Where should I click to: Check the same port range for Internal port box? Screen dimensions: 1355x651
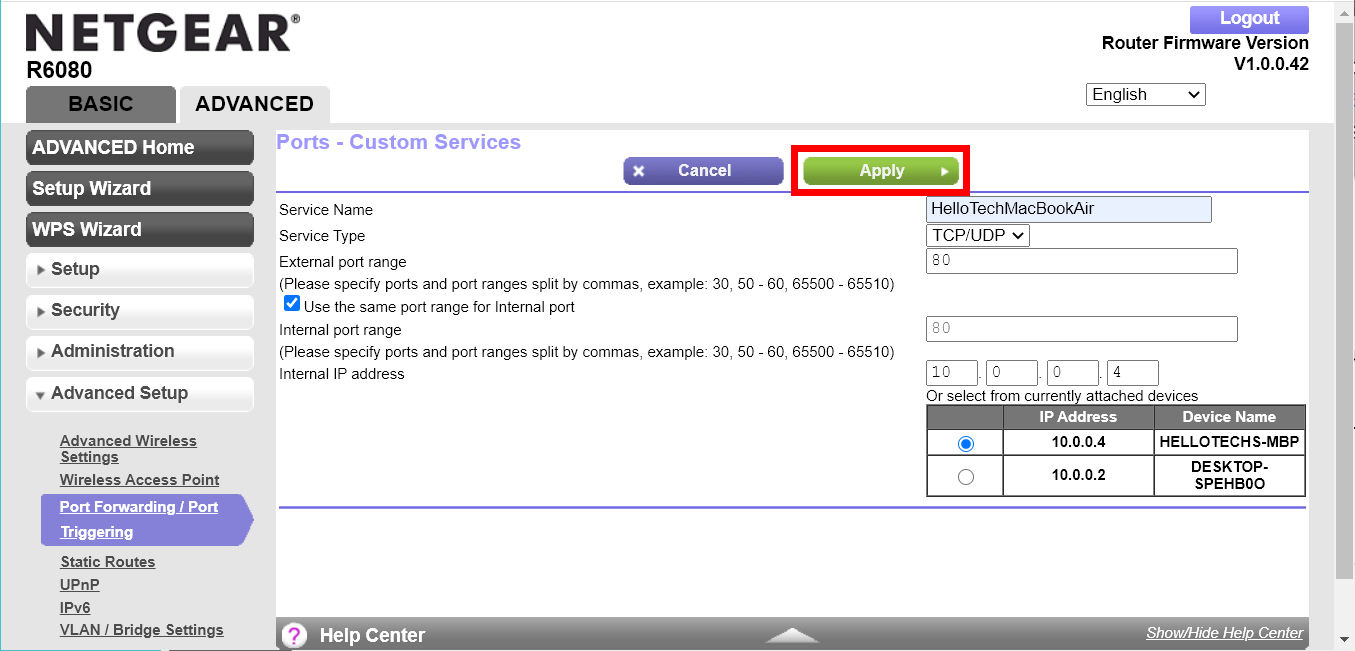(x=292, y=304)
